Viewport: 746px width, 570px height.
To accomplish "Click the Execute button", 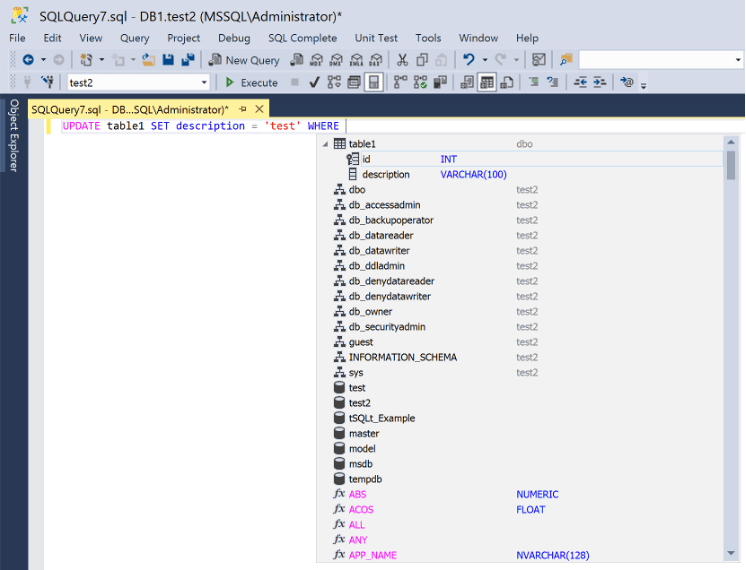I will pos(251,82).
